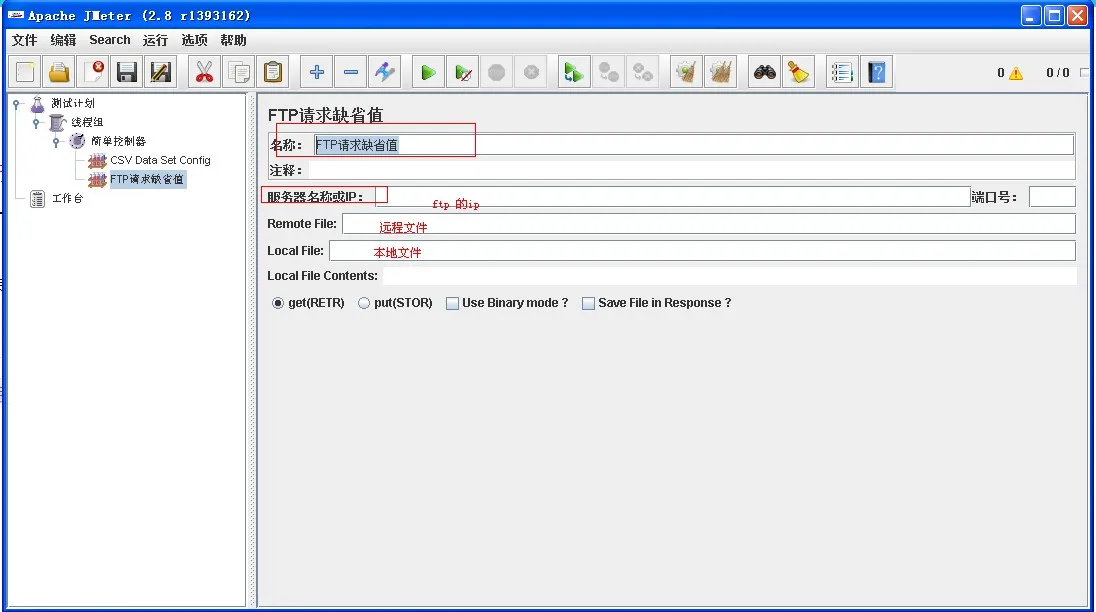Open the 选项 menu

coord(194,40)
